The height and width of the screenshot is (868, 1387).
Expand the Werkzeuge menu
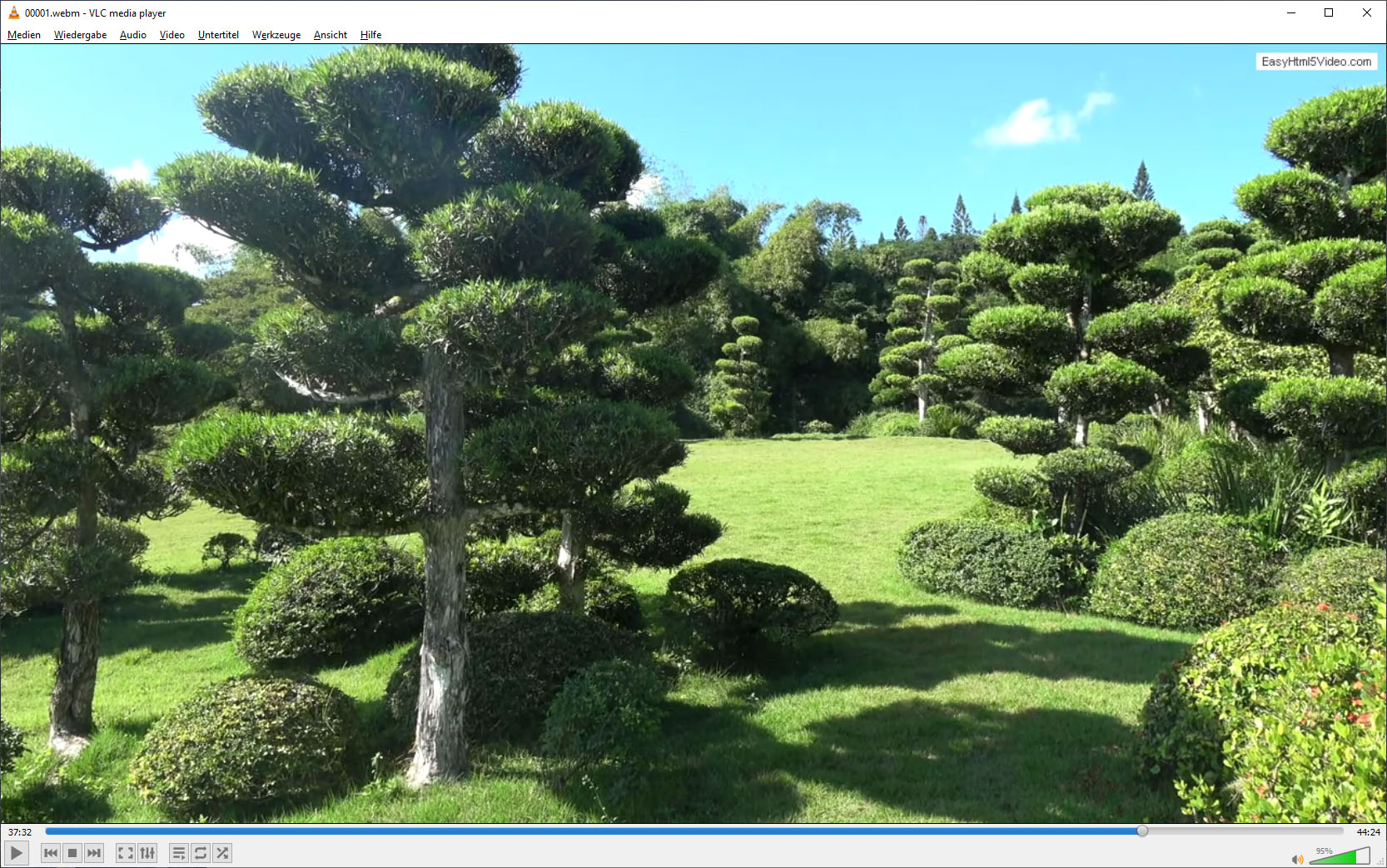click(x=276, y=35)
